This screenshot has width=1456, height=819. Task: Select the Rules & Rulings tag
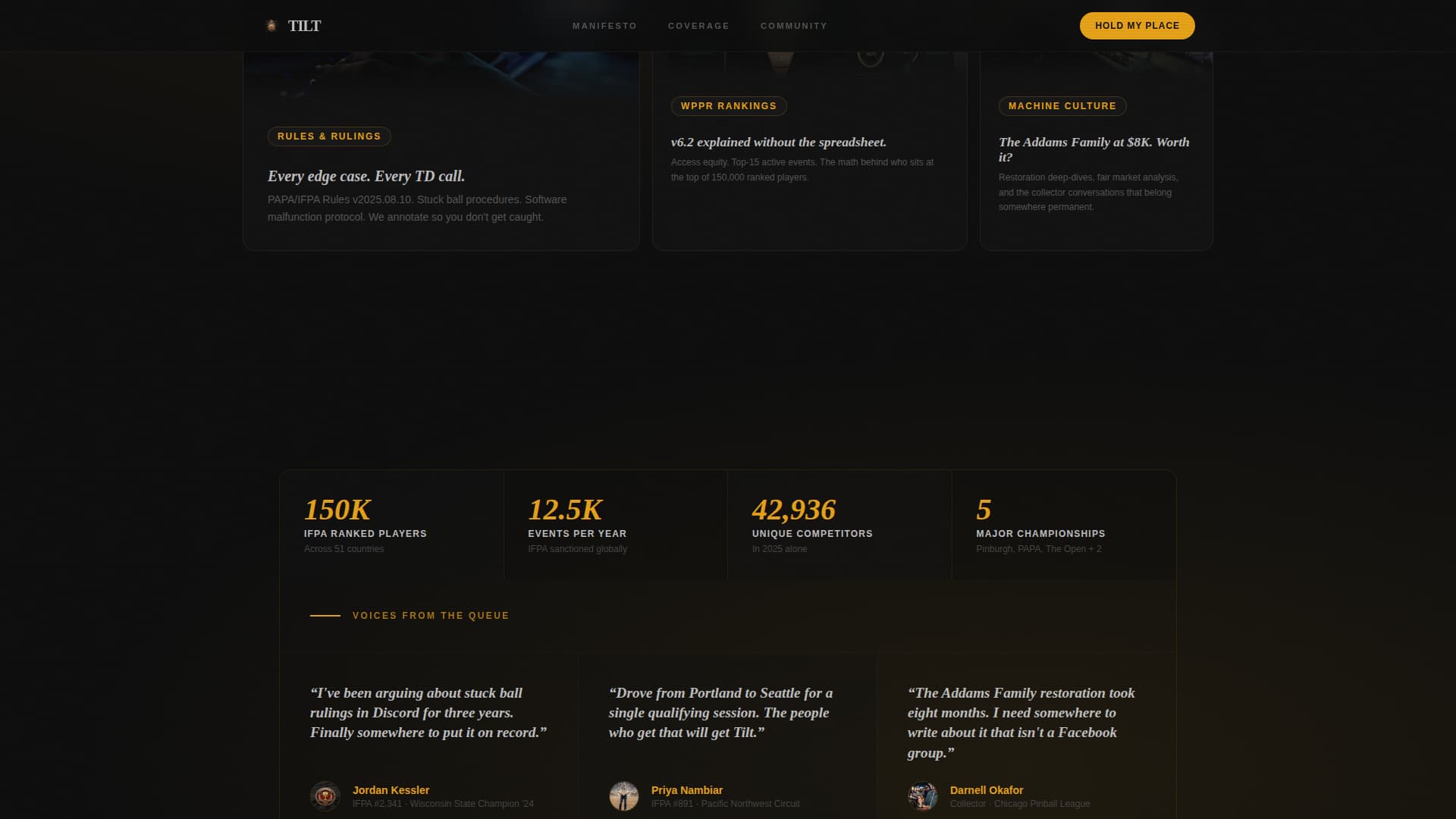tap(329, 136)
